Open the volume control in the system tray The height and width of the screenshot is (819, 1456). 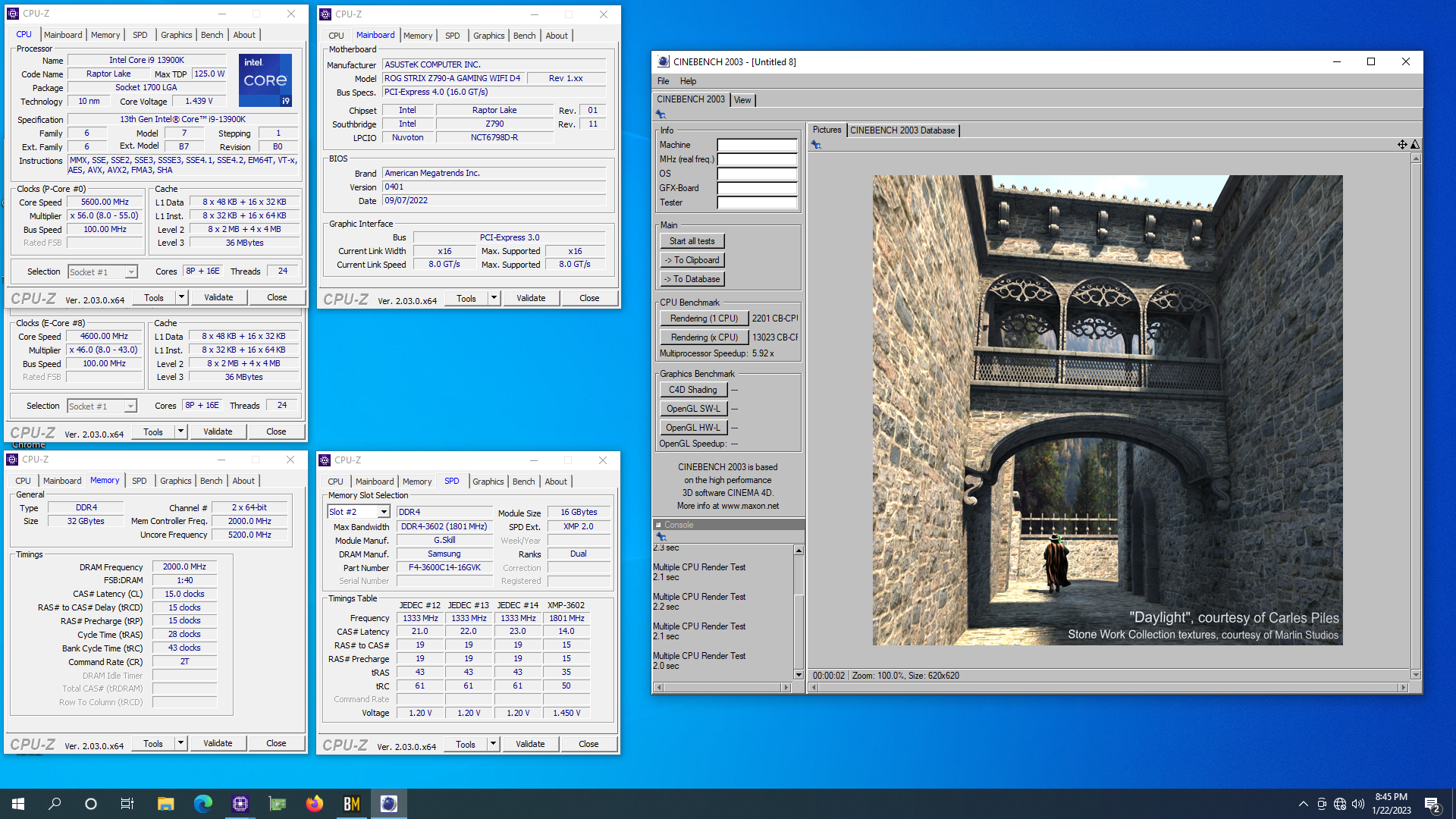pyautogui.click(x=1358, y=804)
